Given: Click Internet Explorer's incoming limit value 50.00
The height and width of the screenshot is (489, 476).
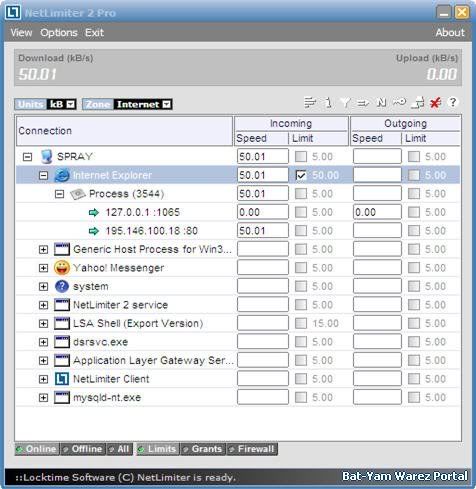Looking at the screenshot, I should [x=326, y=175].
